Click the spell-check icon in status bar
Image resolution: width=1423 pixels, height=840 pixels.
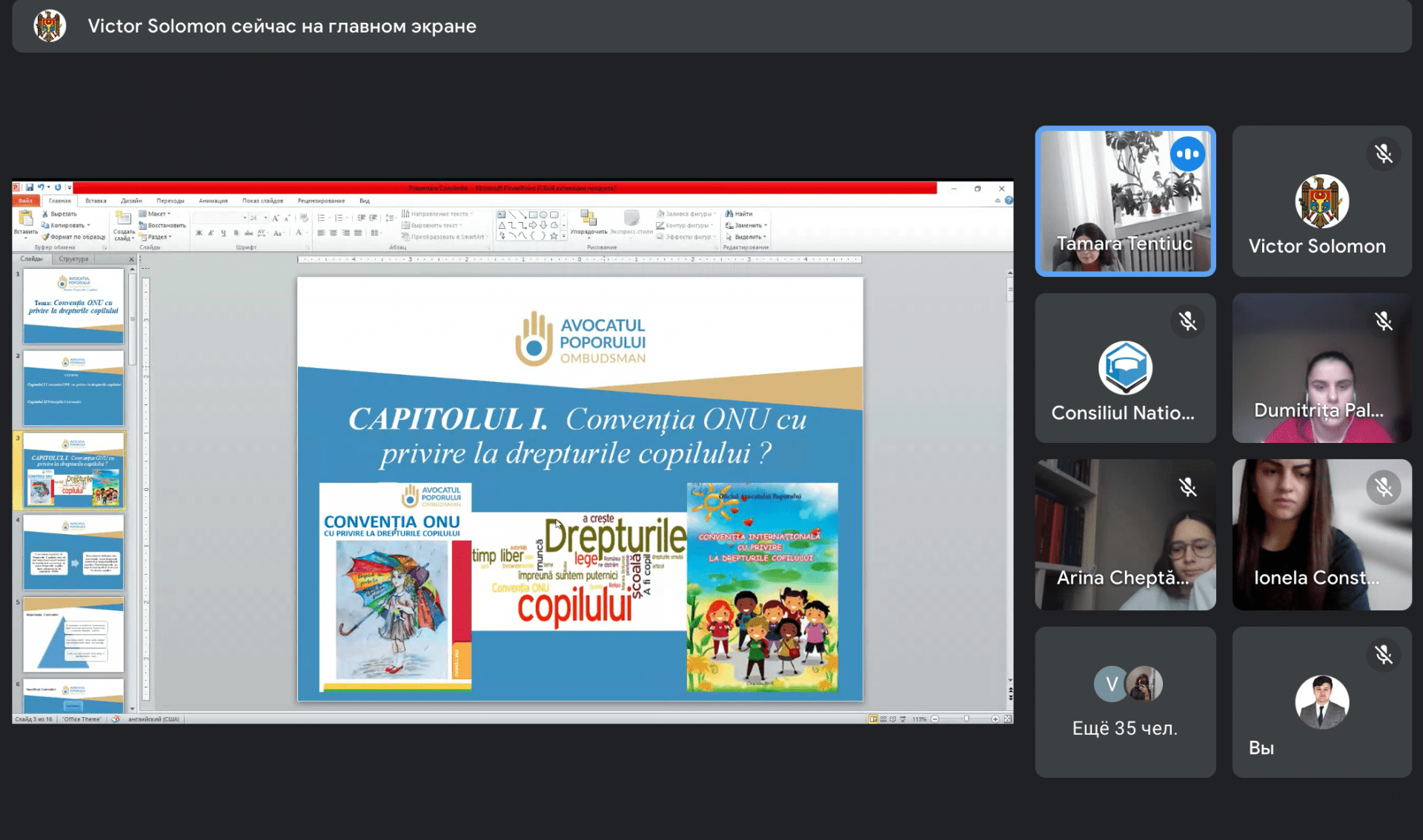point(116,719)
